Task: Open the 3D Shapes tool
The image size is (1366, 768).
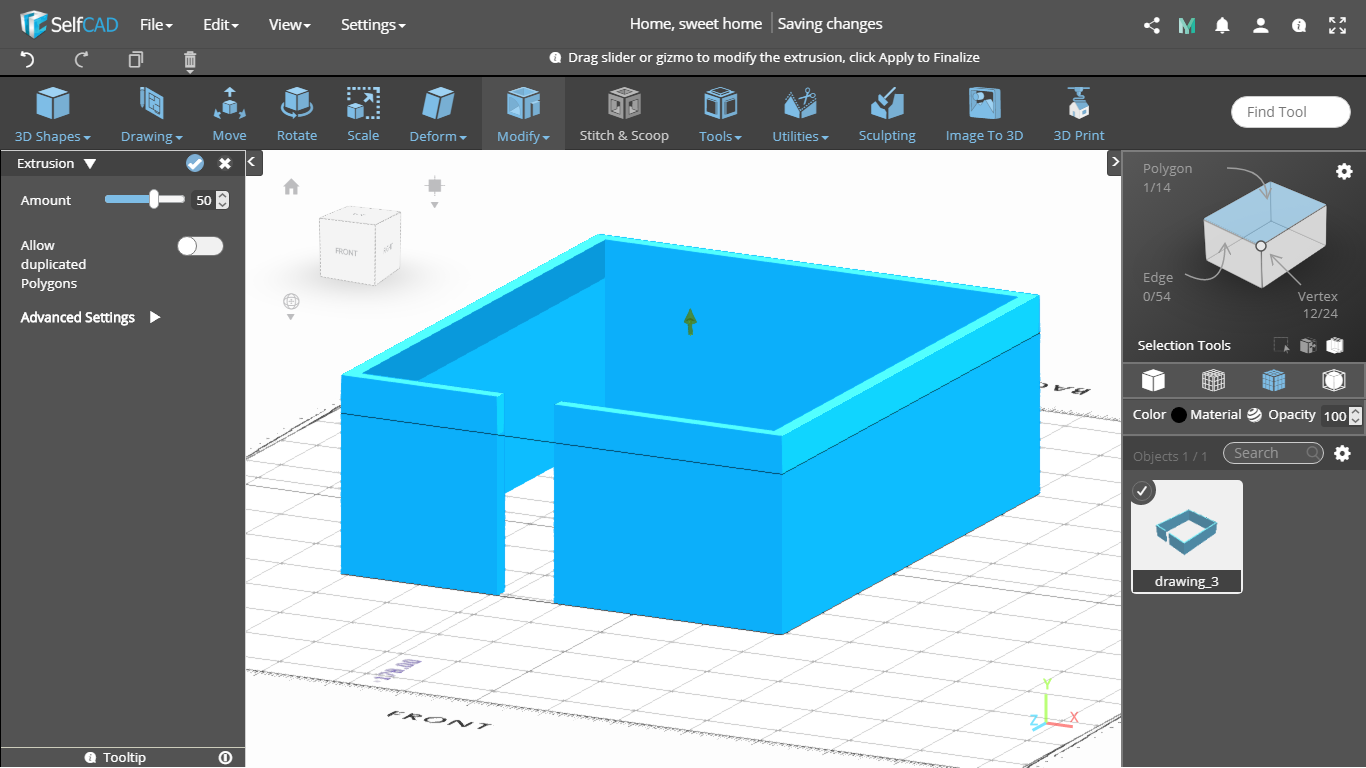Action: point(53,114)
